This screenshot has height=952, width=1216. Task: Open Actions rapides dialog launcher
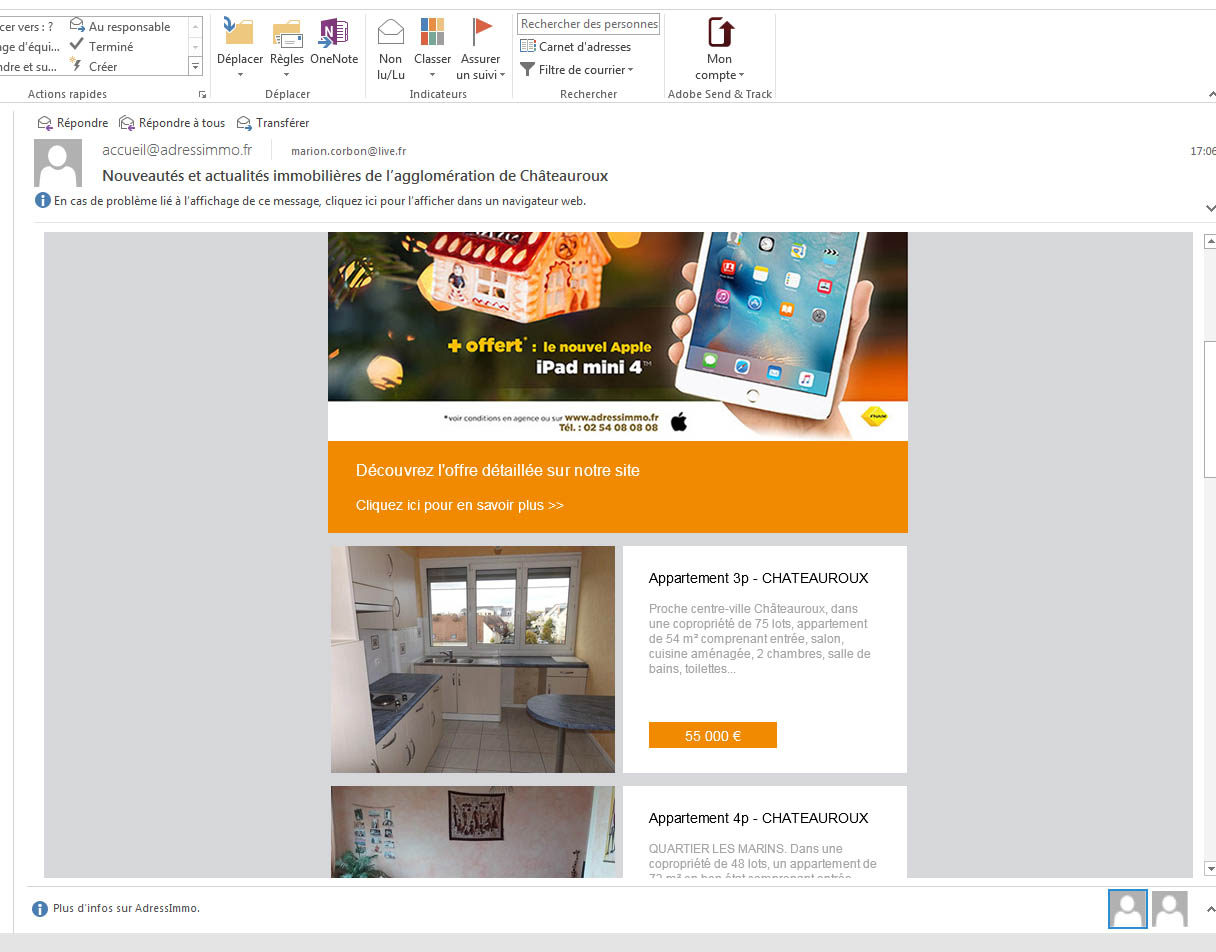click(x=202, y=94)
